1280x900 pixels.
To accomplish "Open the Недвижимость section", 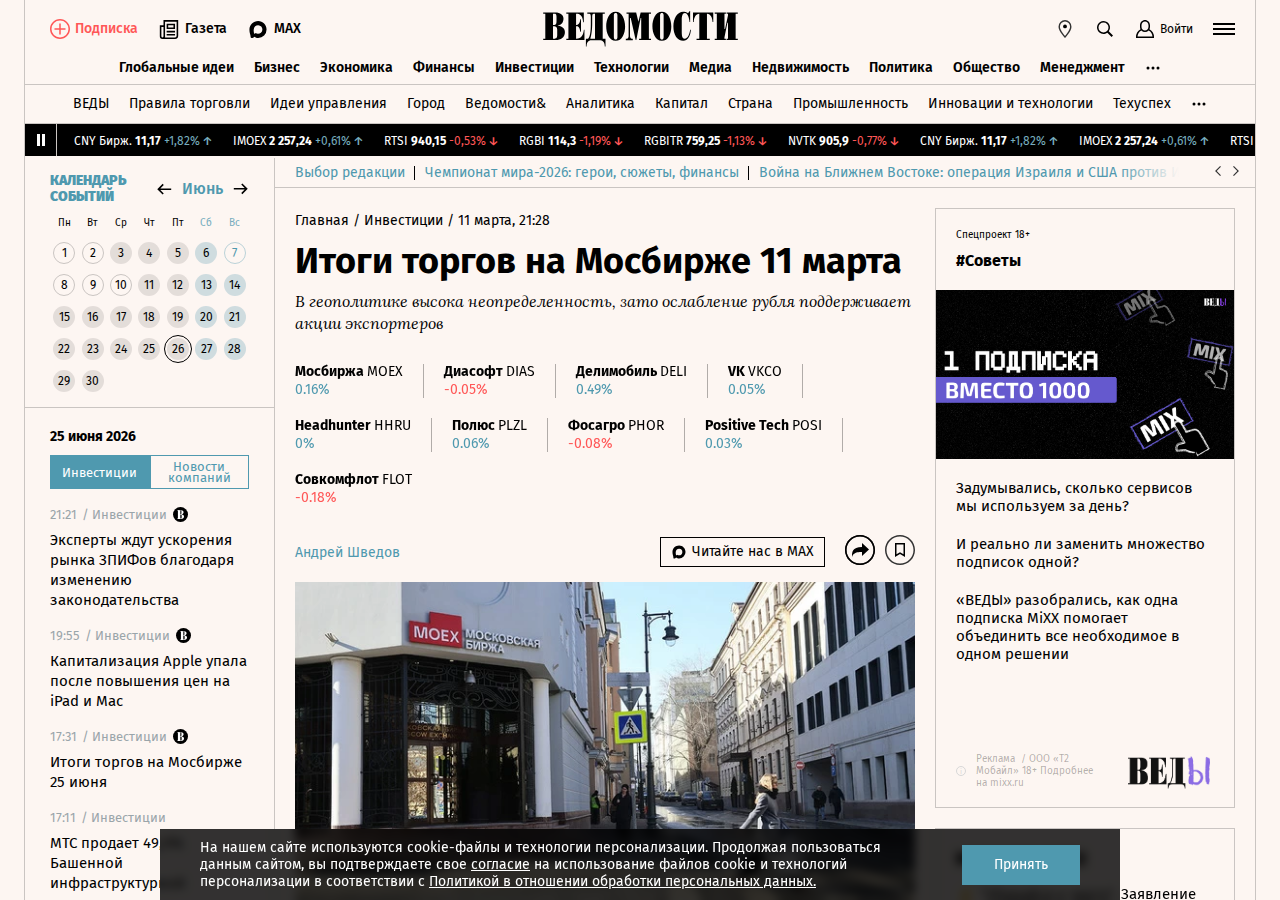I will [800, 68].
